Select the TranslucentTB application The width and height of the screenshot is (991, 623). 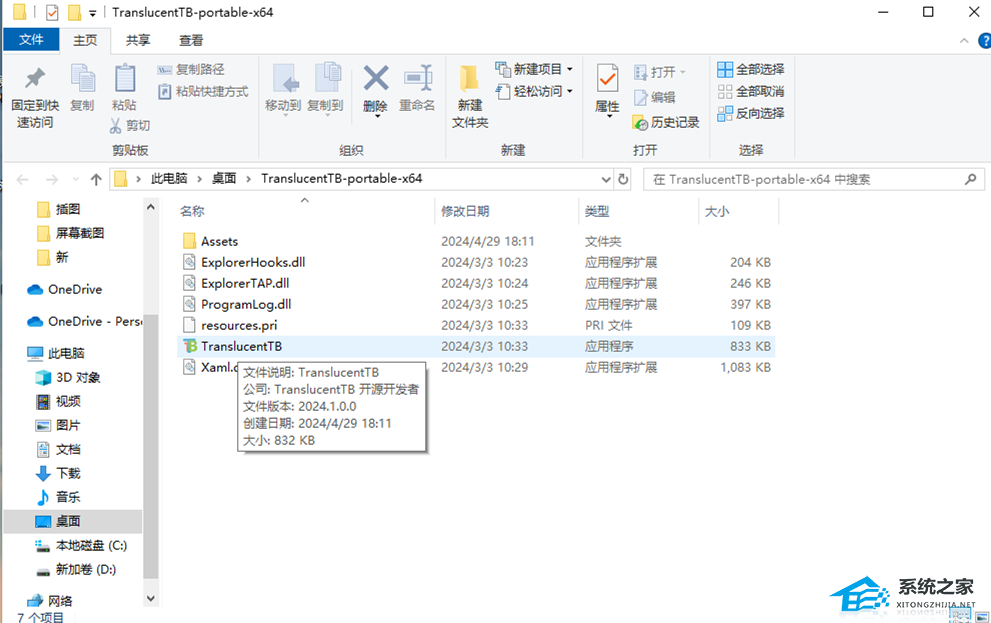pyautogui.click(x=241, y=346)
